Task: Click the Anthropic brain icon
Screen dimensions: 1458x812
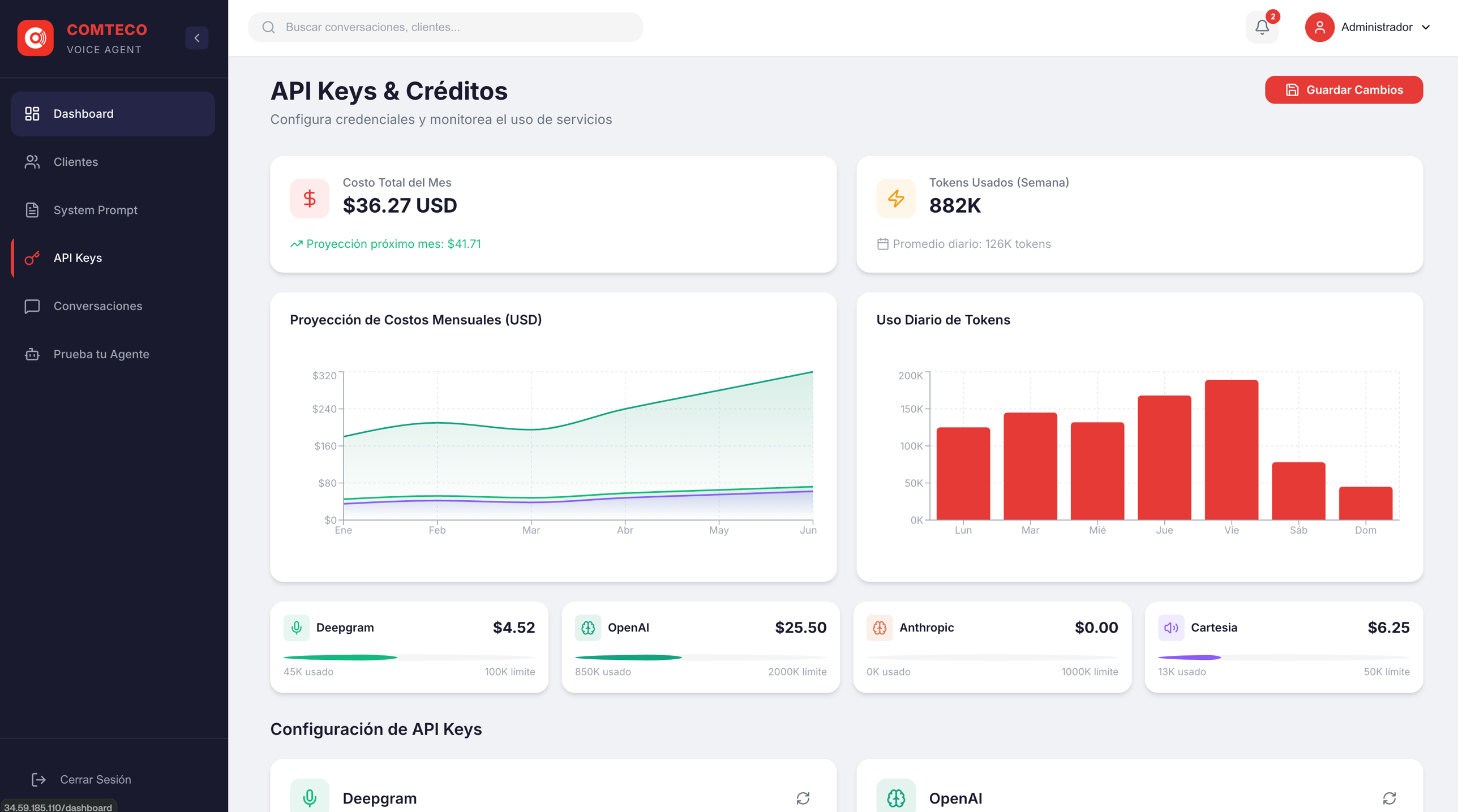Action: (x=880, y=628)
